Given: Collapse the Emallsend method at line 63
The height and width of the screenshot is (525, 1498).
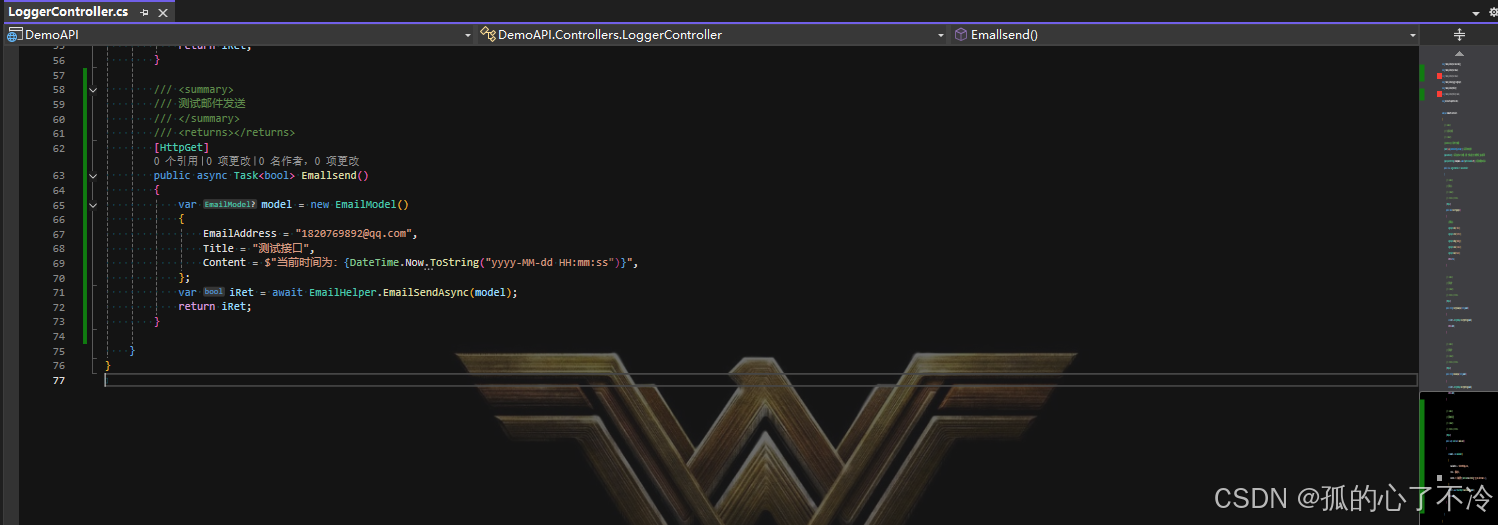Looking at the screenshot, I should (93, 176).
